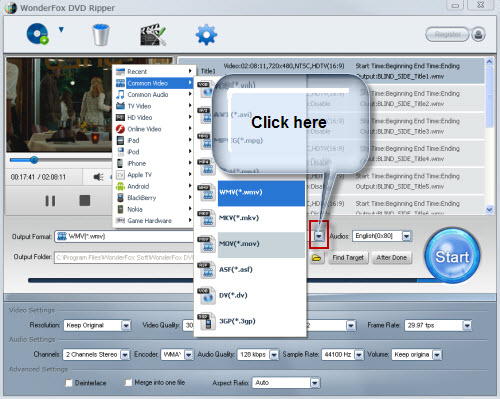Open the Channels 2 Channels Stereo dropdown
This screenshot has width=500, height=399.
(125, 355)
